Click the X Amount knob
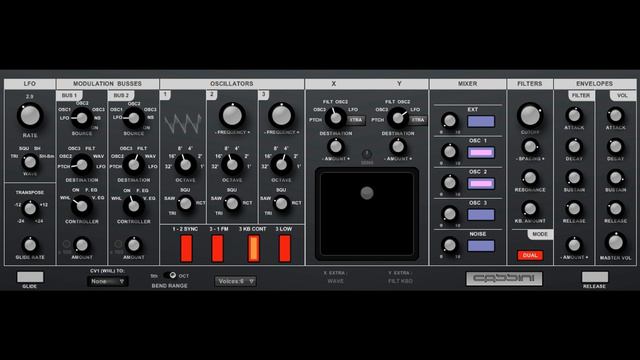The image size is (640, 360). [x=336, y=146]
